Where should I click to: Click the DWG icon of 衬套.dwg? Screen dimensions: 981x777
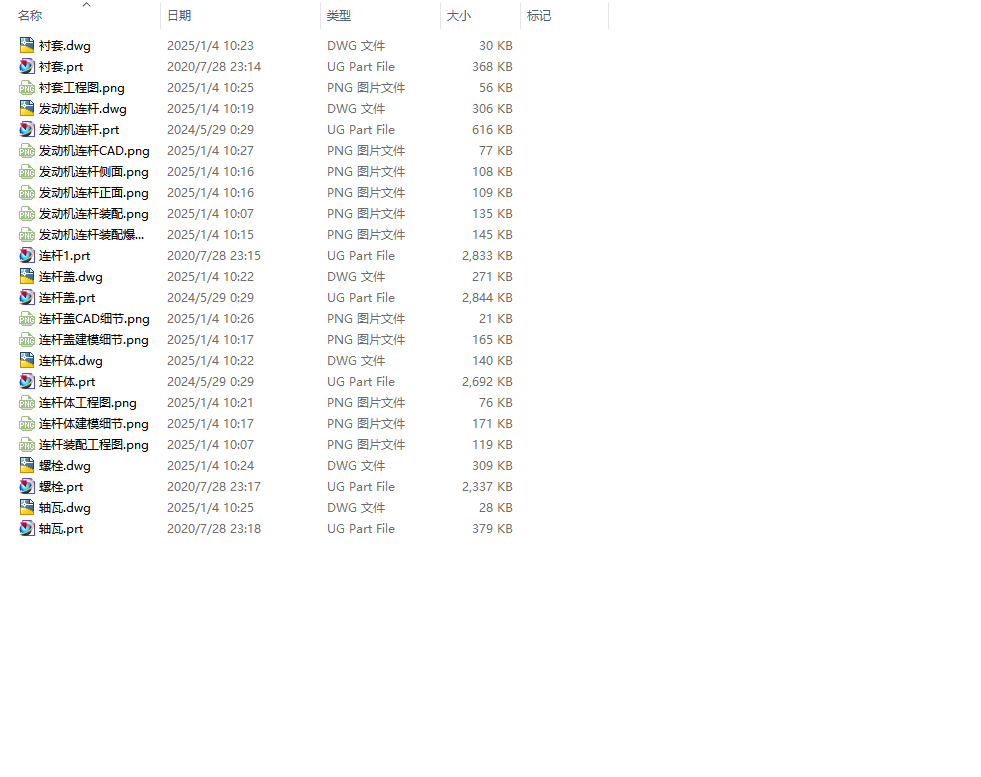pyautogui.click(x=26, y=45)
